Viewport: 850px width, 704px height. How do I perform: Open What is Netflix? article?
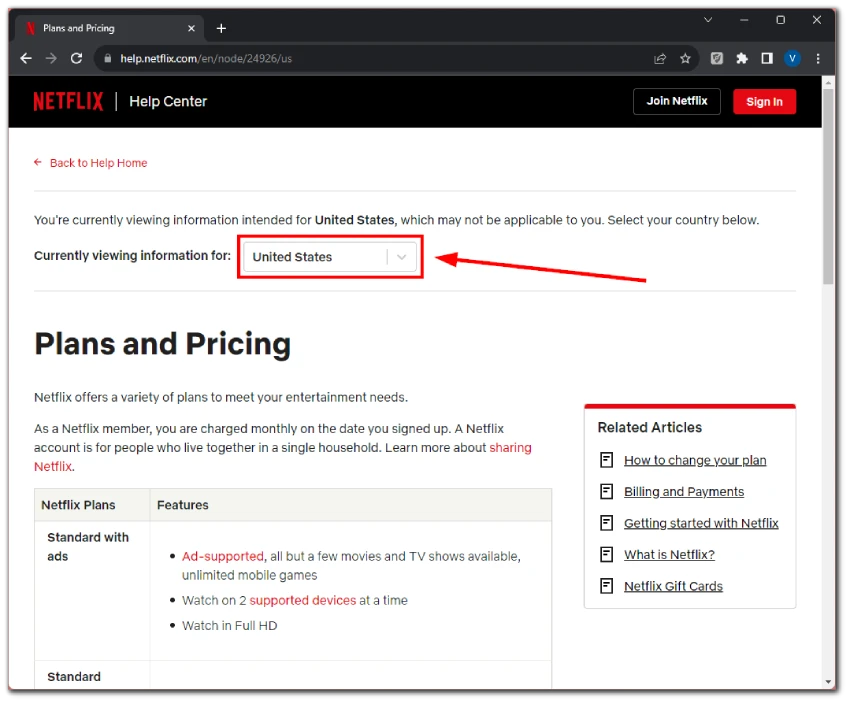click(669, 554)
